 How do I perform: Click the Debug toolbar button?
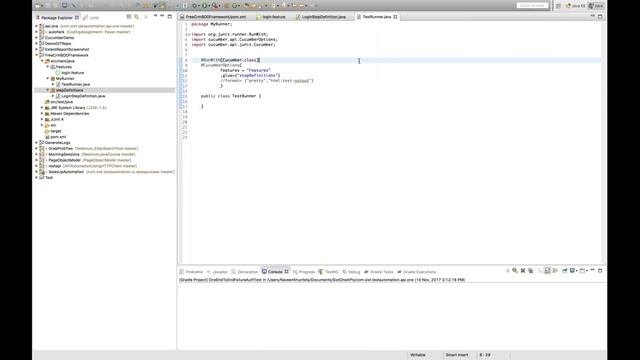[x=194, y=6]
